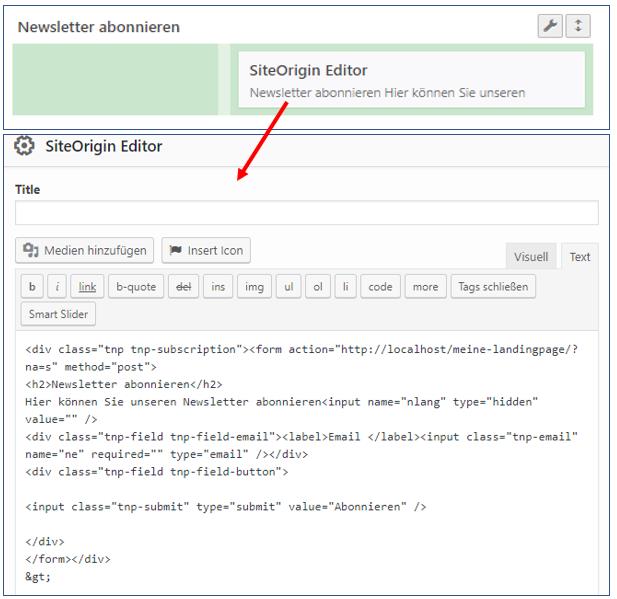617x599 pixels.
Task: Apply italics with the i quicktag
Action: pos(59,287)
